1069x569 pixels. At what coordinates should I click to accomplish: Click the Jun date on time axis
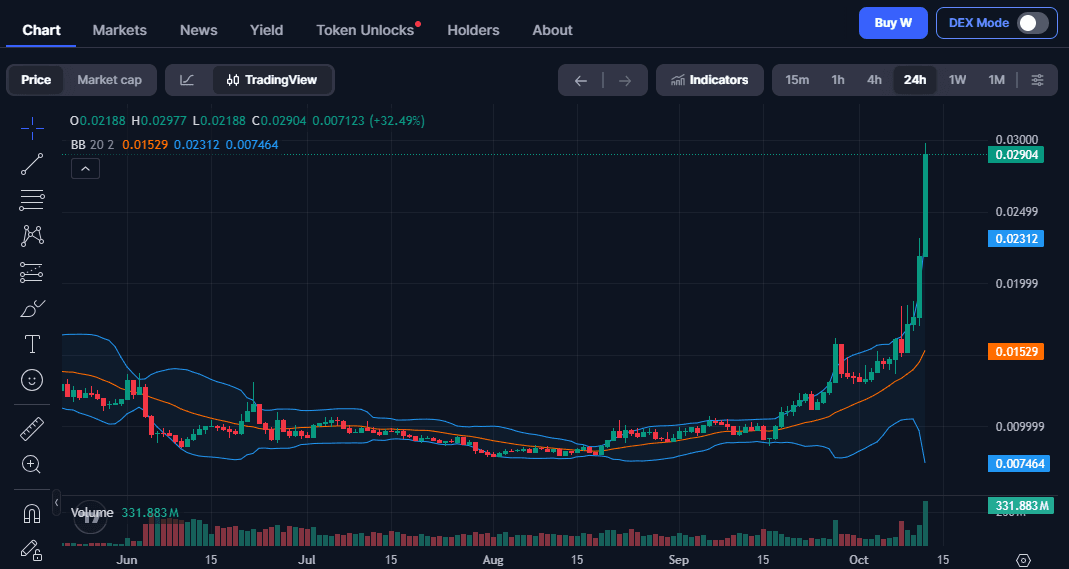pyautogui.click(x=127, y=560)
